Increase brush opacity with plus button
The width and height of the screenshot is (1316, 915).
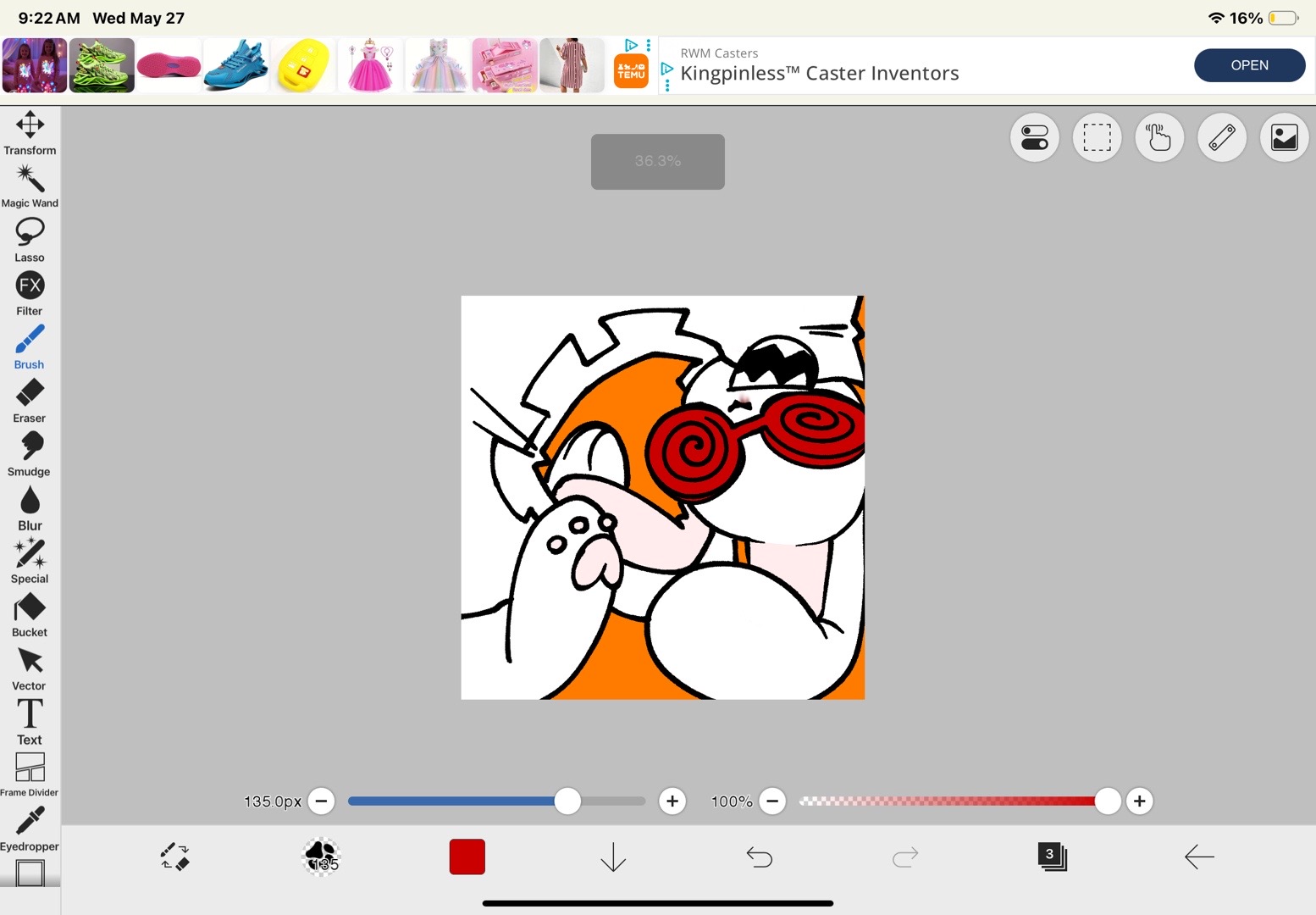pos(1140,801)
